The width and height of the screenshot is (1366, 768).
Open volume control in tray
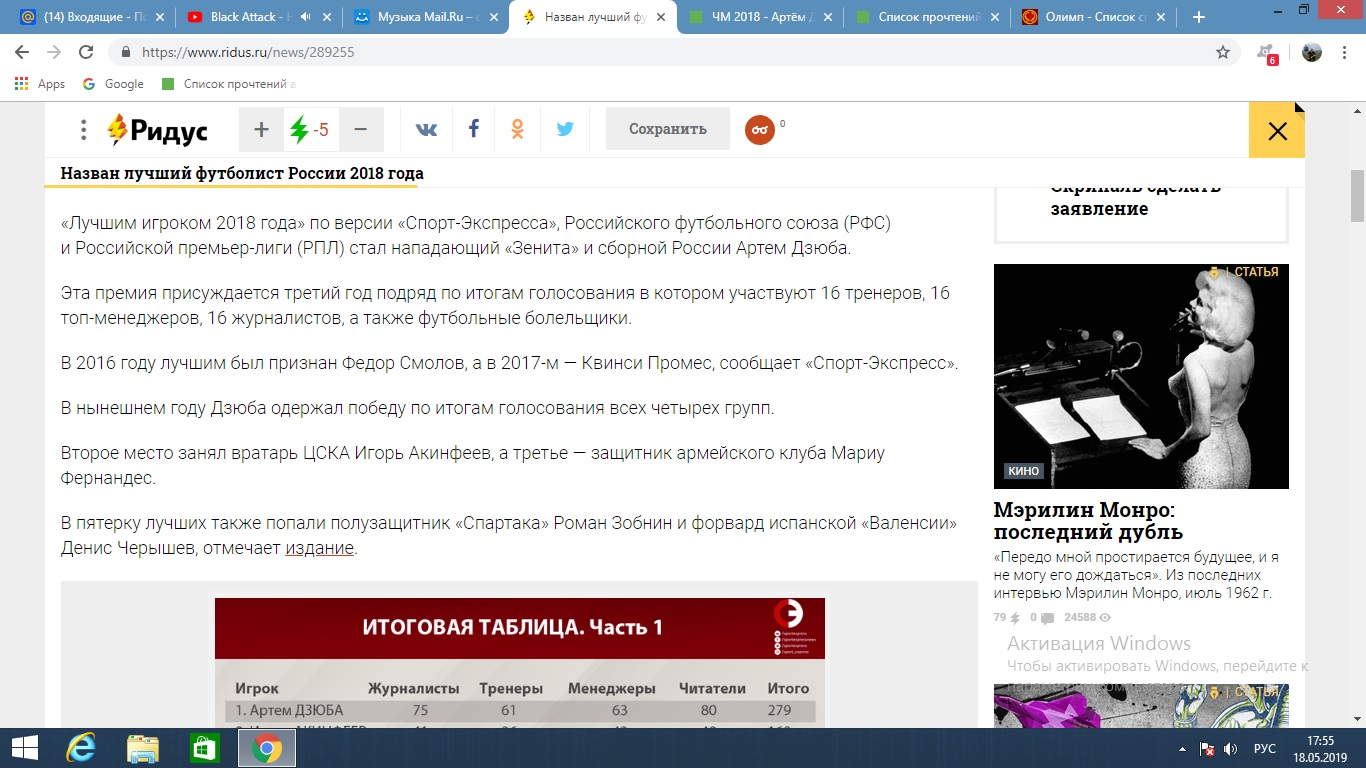click(1229, 748)
